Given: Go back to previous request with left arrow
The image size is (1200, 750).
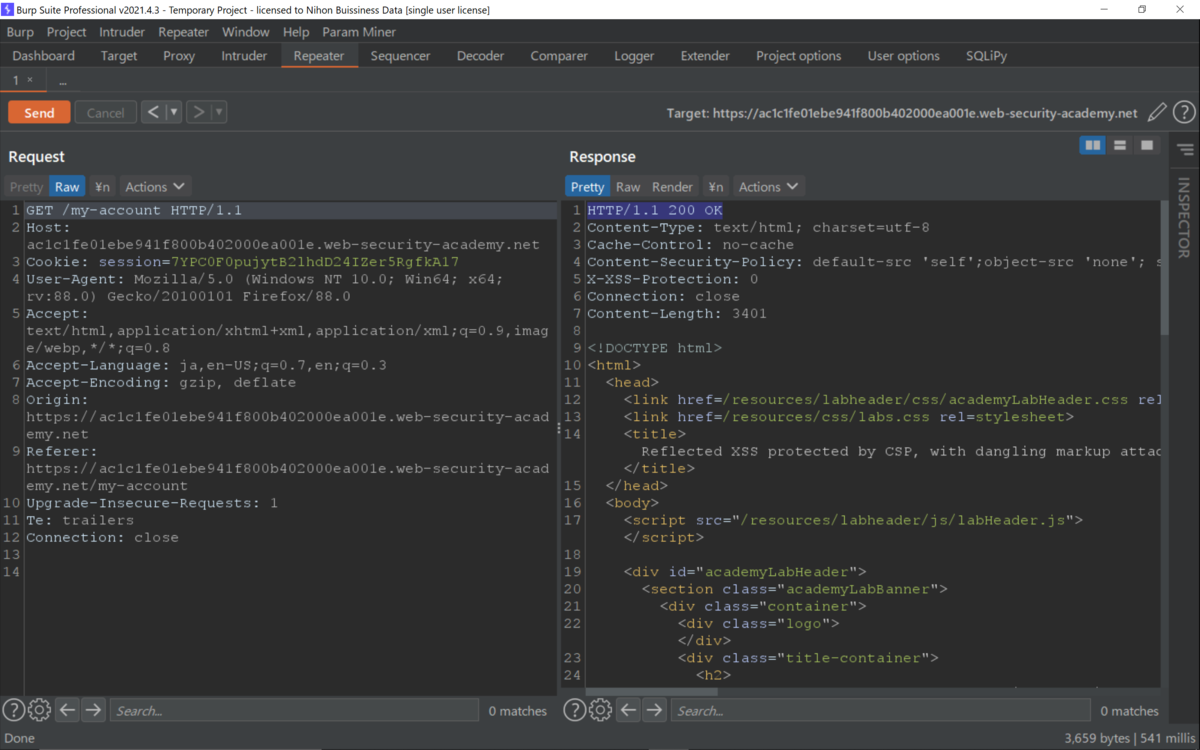Looking at the screenshot, I should tap(153, 112).
